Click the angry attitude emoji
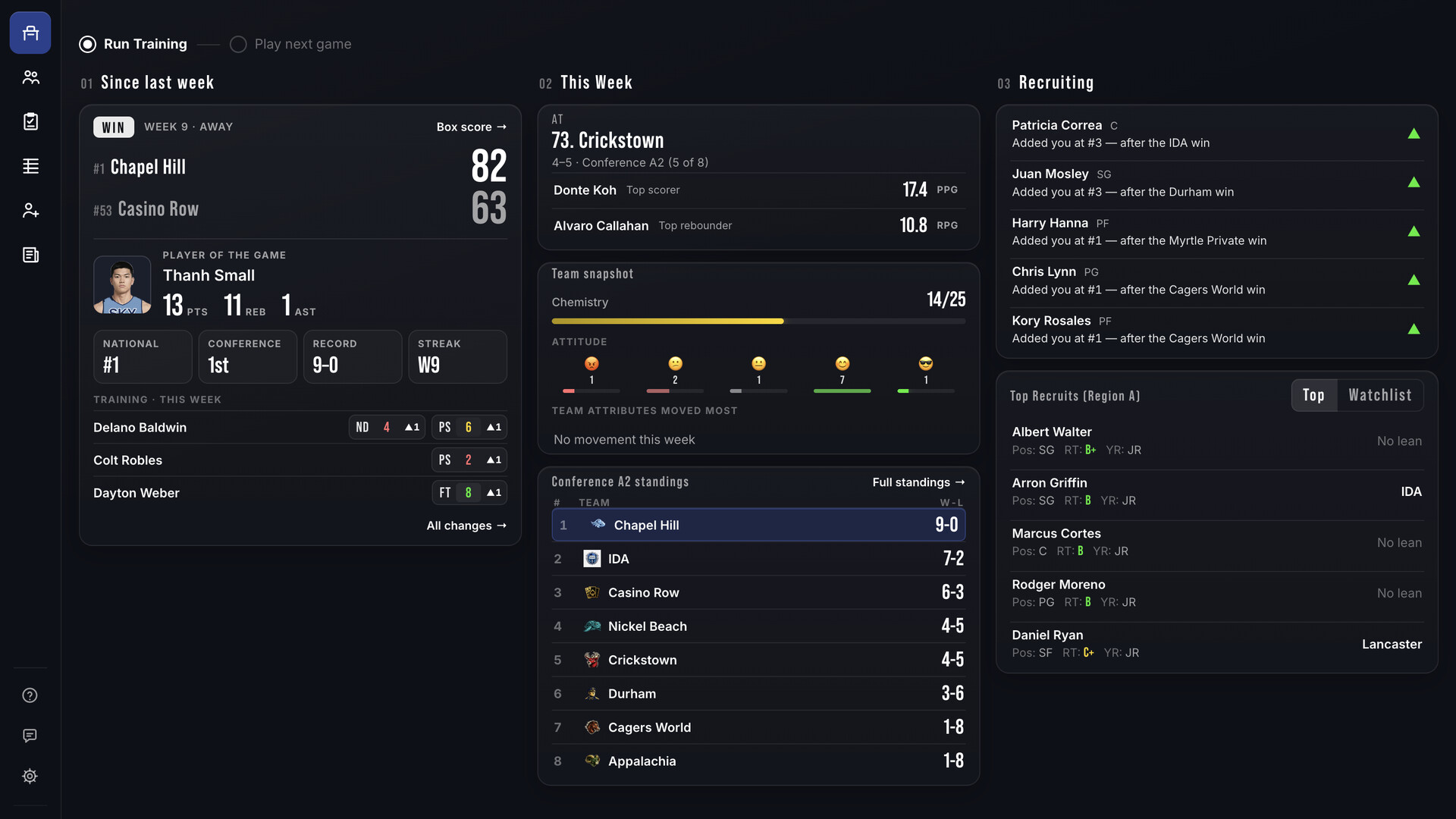This screenshot has width=1456, height=819. click(591, 364)
